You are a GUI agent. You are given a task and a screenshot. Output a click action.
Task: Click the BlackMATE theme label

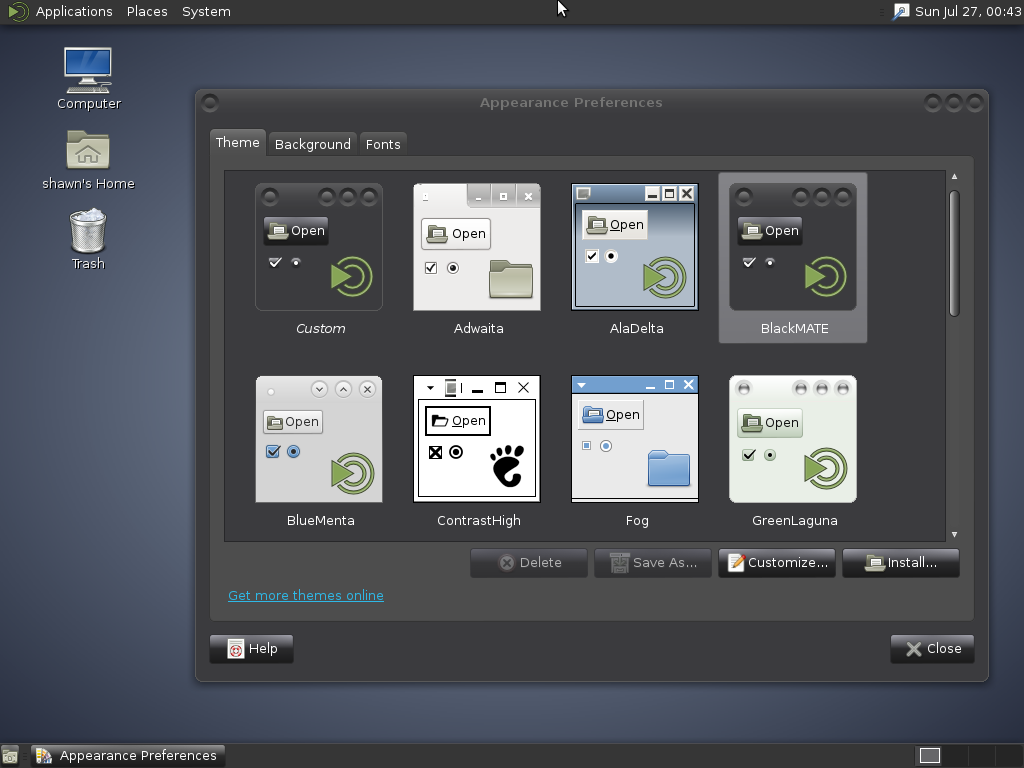[795, 328]
